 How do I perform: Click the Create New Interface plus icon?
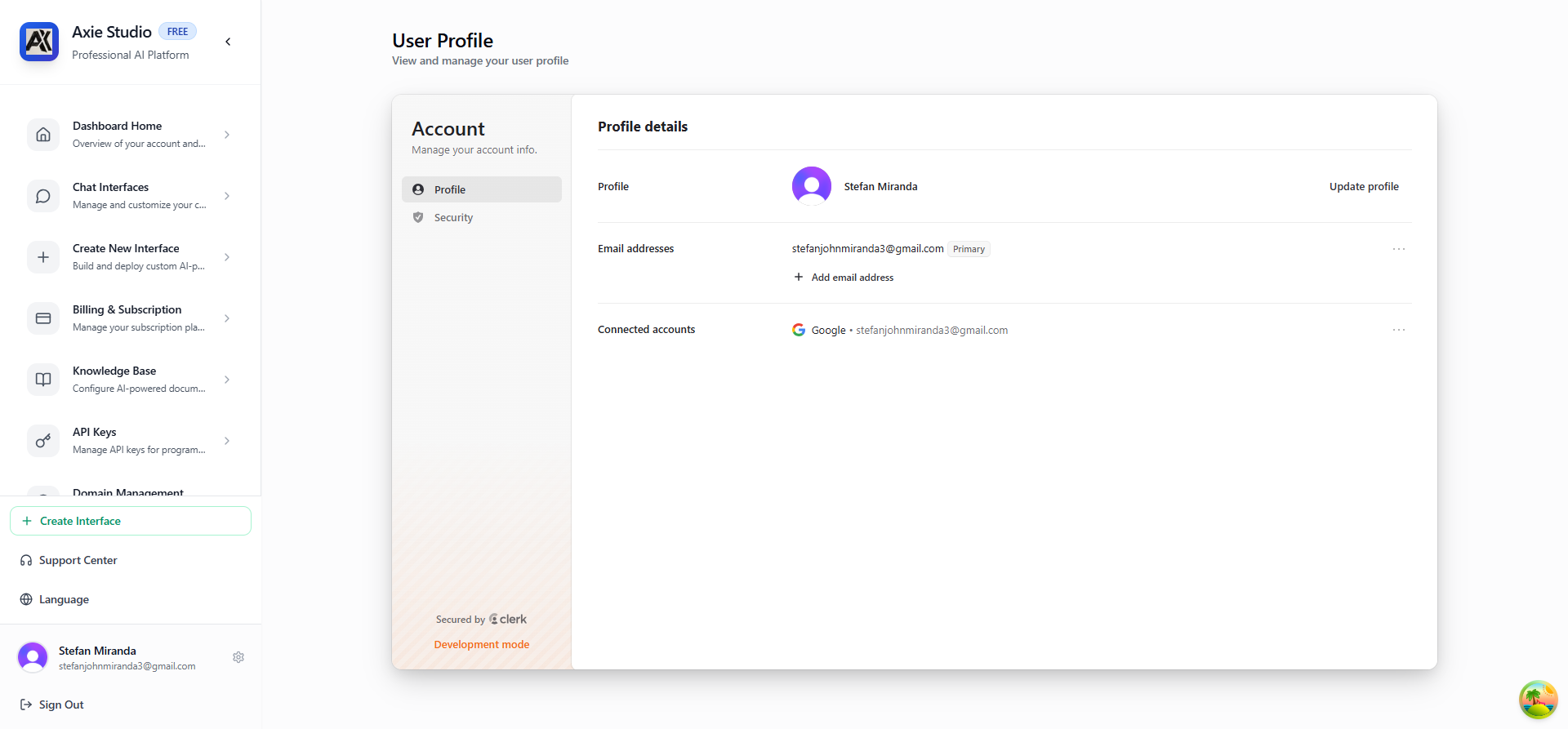click(43, 257)
